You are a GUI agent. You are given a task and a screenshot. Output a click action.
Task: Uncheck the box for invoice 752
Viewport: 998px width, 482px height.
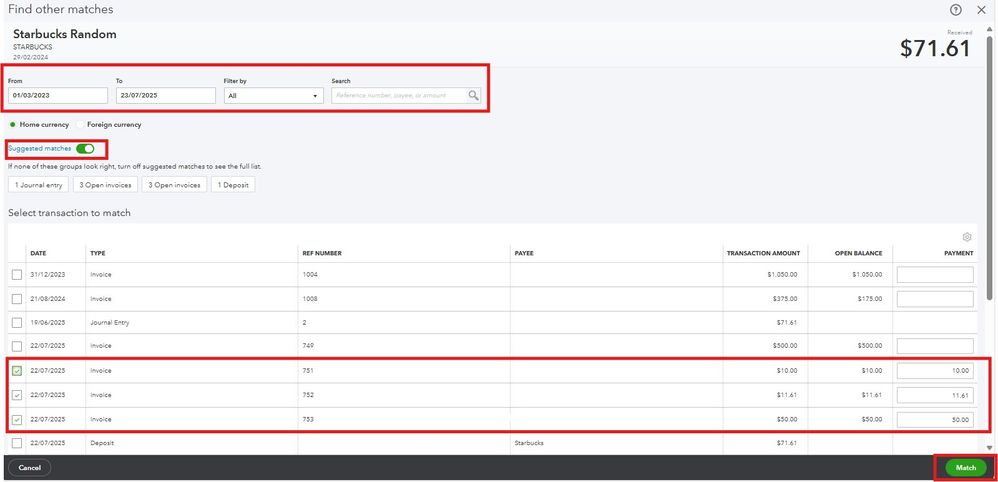click(17, 395)
